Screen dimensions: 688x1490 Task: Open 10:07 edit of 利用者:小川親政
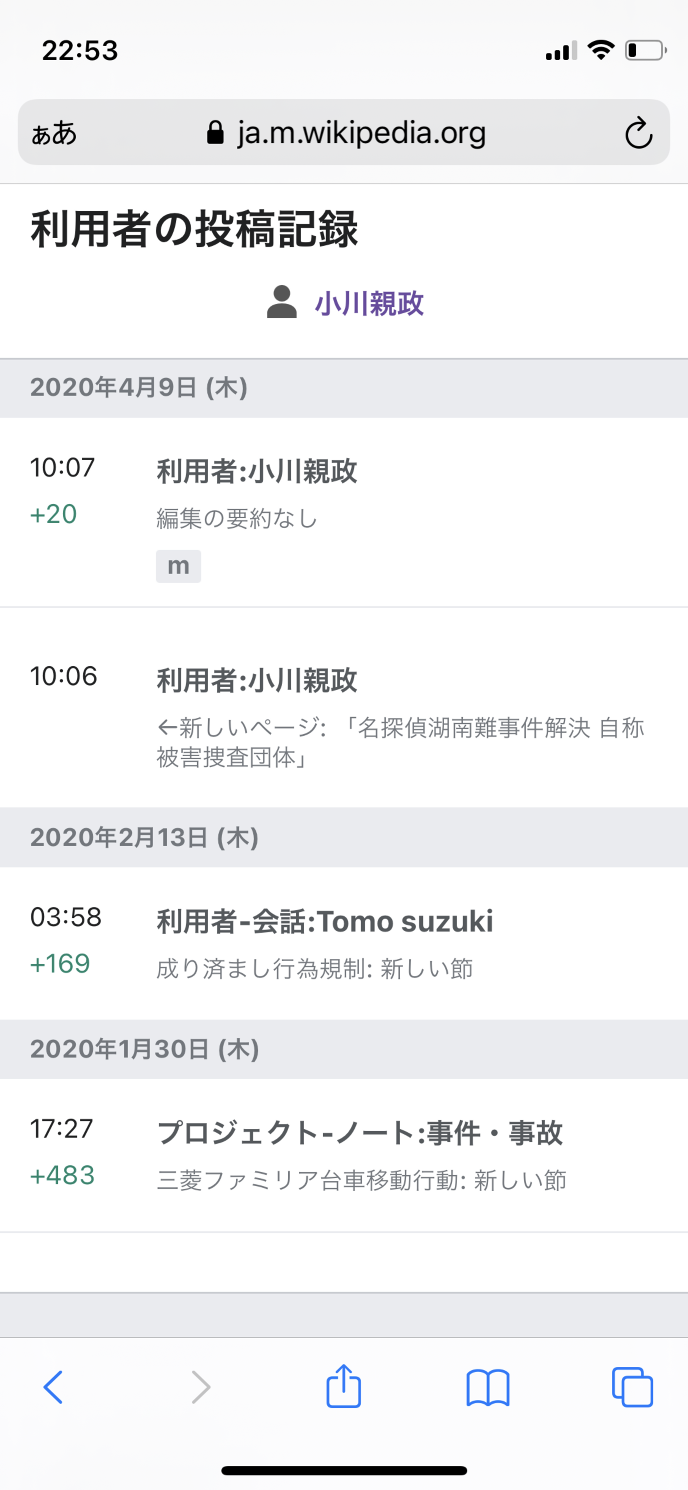click(257, 471)
